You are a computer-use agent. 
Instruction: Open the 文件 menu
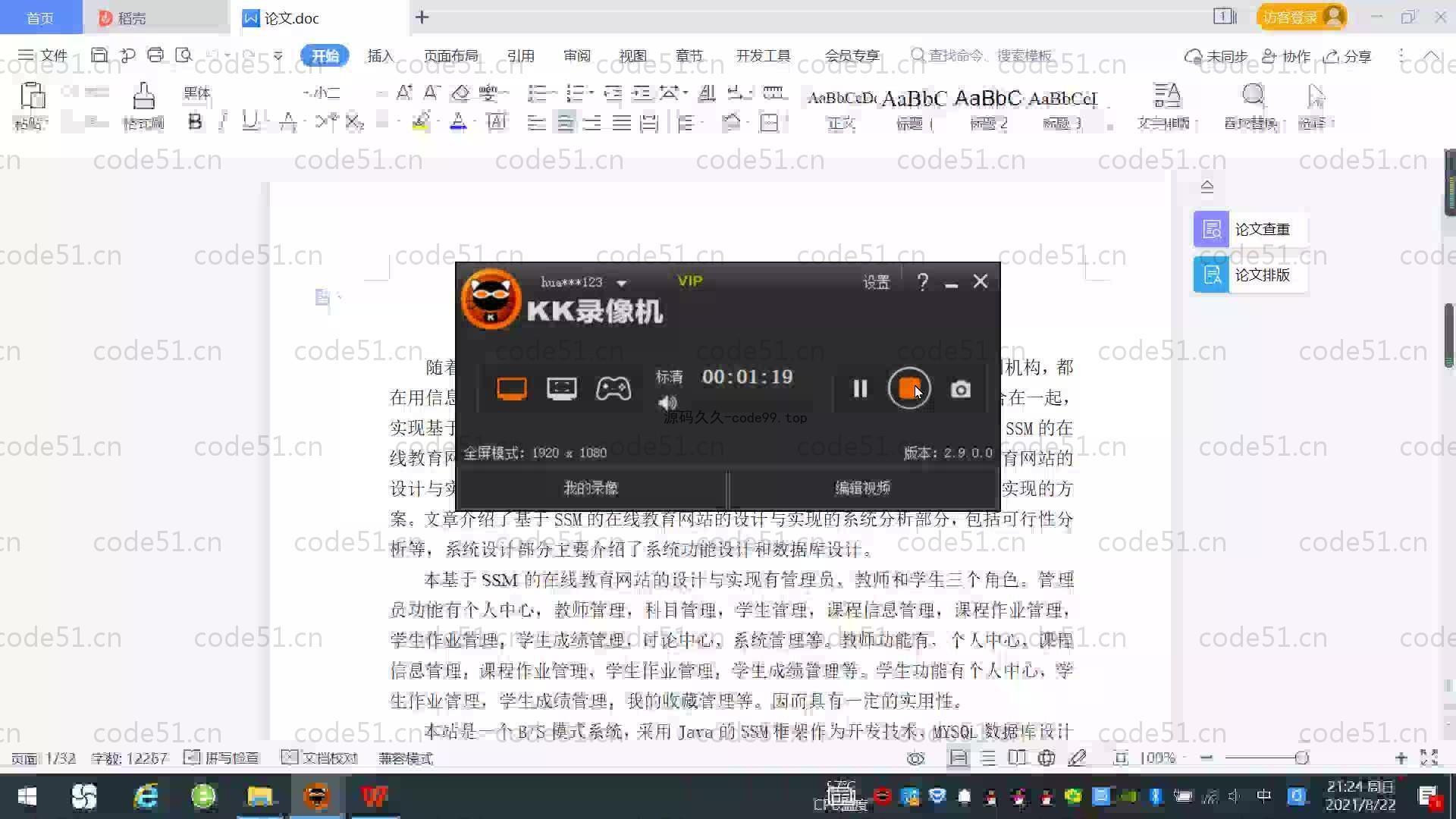point(43,55)
